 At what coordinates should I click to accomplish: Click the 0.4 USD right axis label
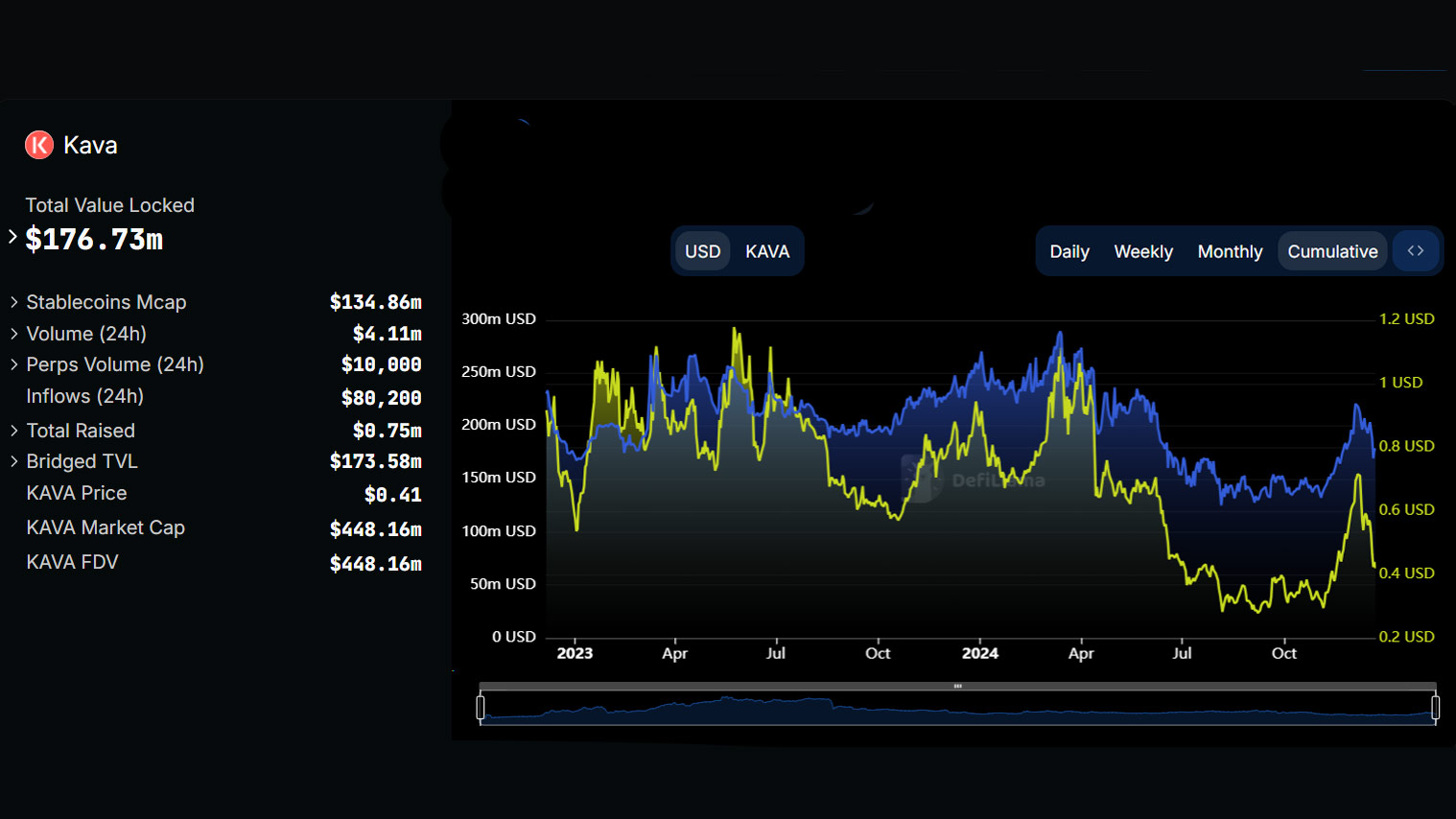click(1407, 573)
